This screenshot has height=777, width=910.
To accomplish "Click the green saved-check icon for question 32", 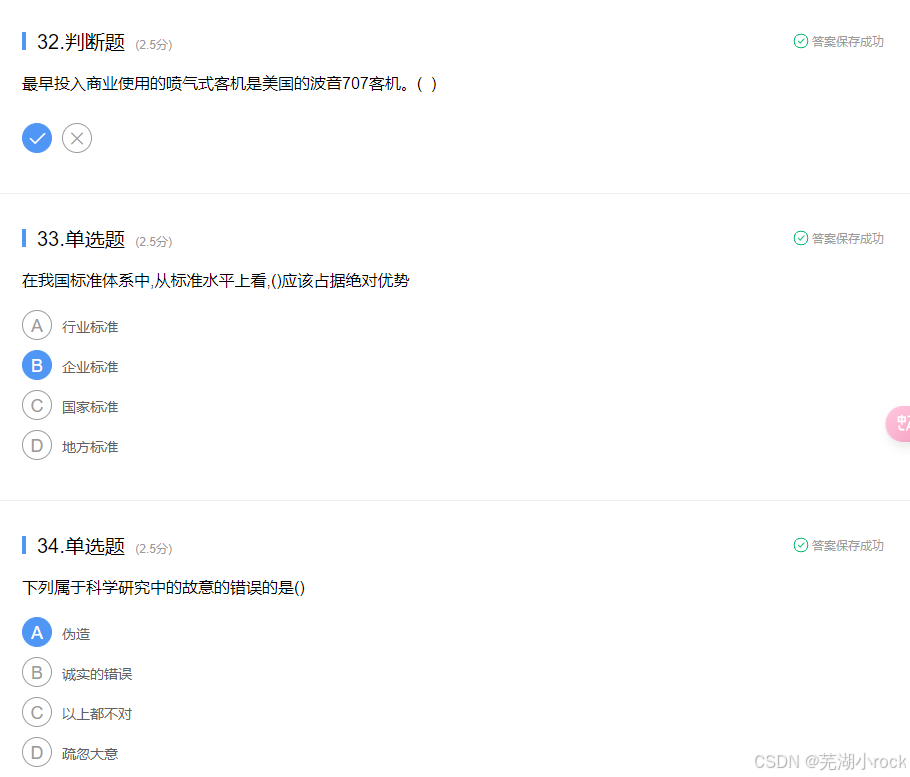I will point(800,41).
